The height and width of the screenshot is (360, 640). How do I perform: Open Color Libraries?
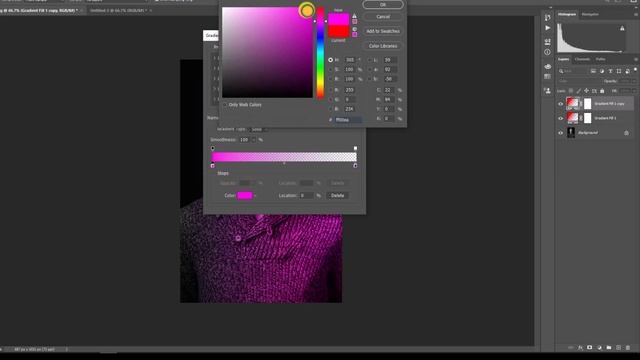tap(383, 46)
